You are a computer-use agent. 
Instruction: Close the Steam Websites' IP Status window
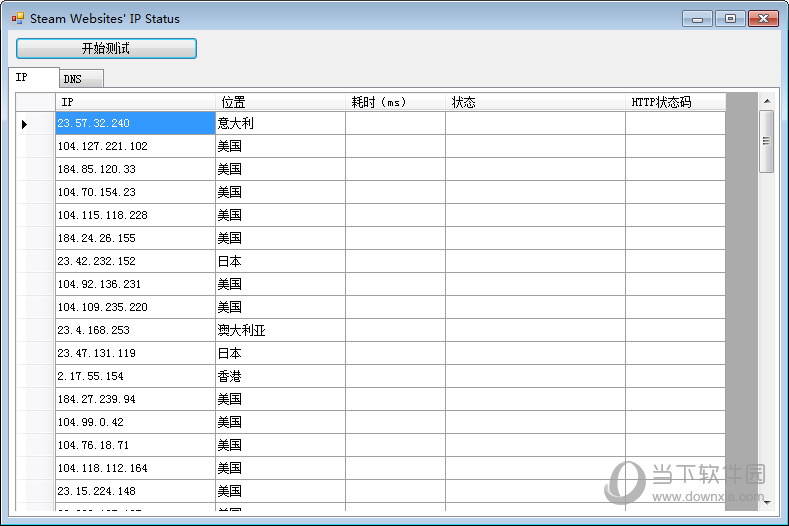coord(763,19)
